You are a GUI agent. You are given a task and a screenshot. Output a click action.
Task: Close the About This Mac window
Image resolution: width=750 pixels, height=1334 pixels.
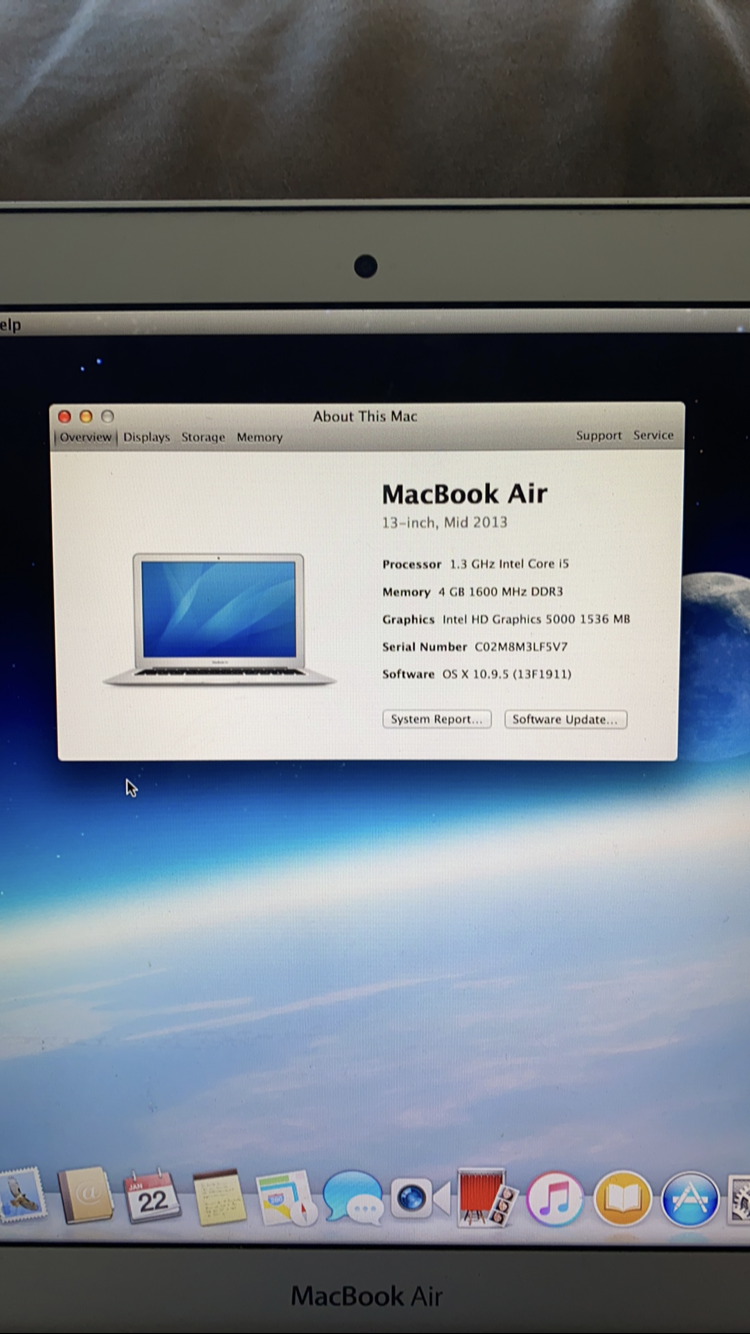click(x=64, y=416)
